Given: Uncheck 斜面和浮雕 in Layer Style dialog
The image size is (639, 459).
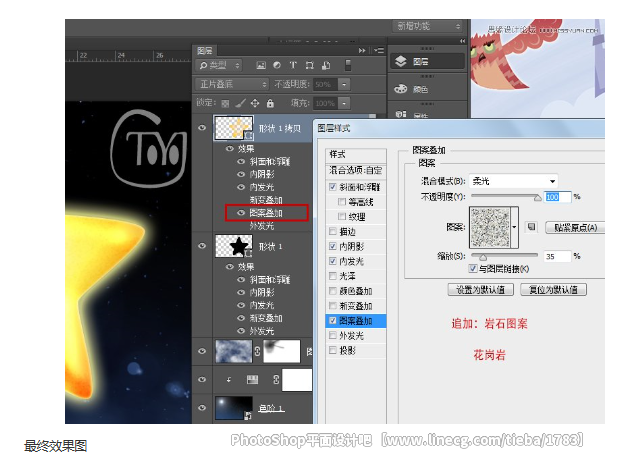Looking at the screenshot, I should [x=333, y=187].
